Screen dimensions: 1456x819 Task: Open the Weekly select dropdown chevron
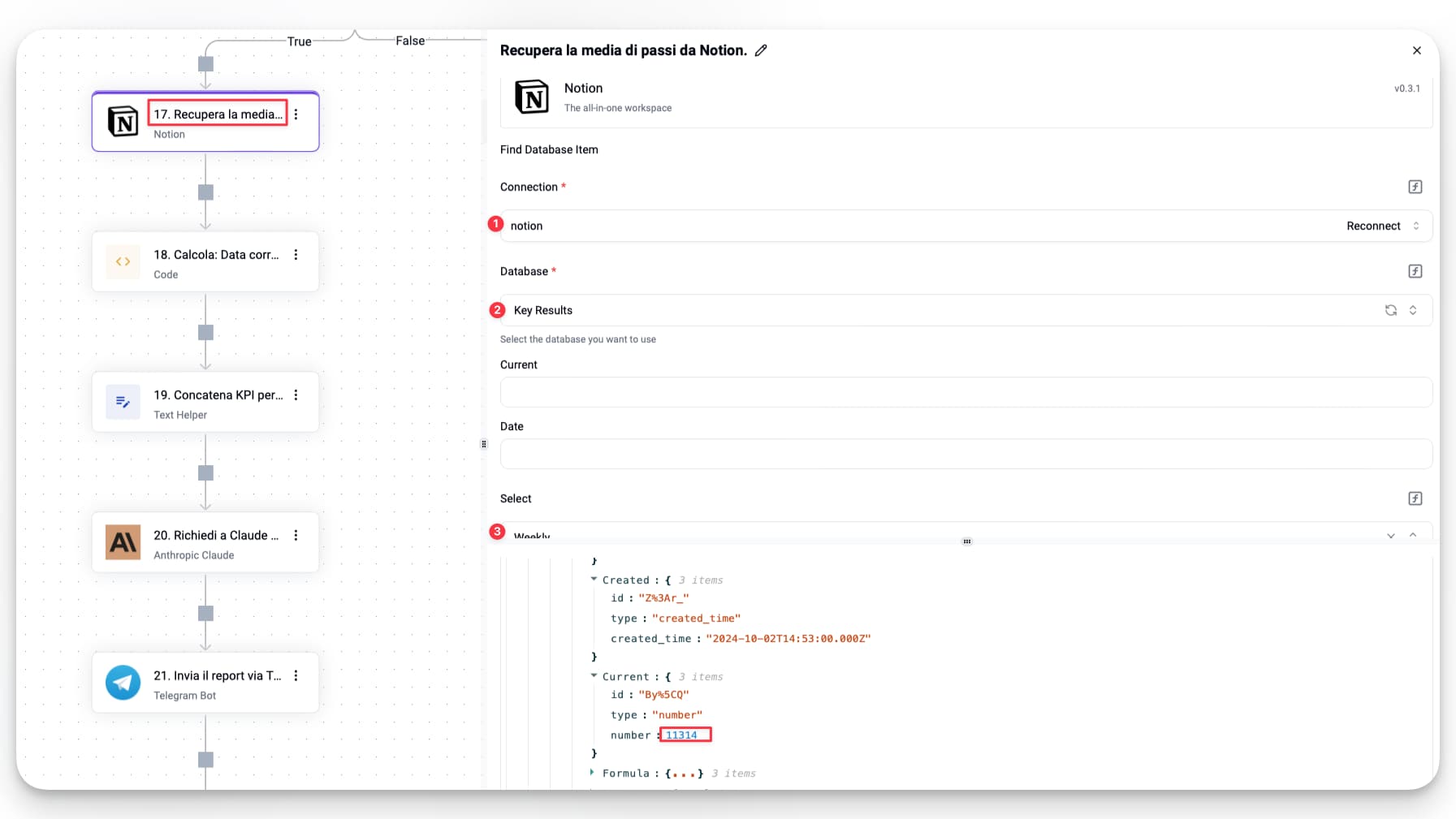[1391, 536]
